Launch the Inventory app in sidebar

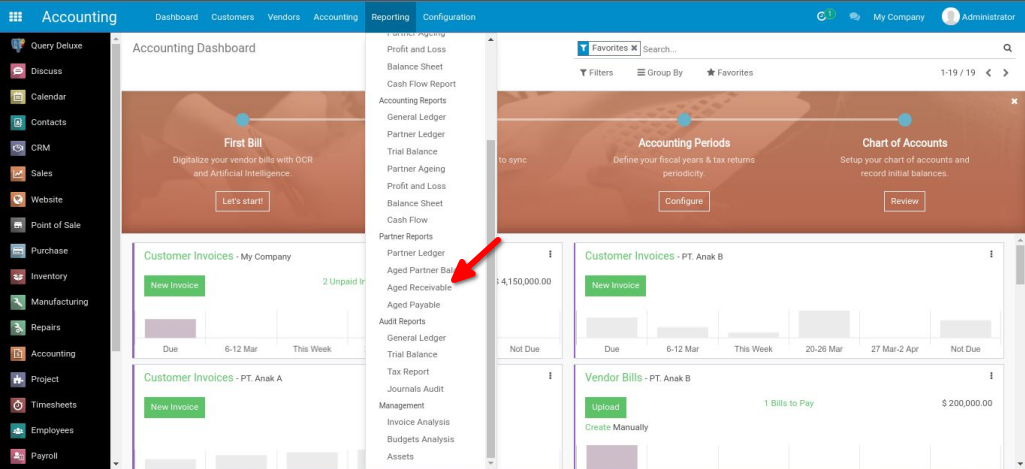pos(18,276)
